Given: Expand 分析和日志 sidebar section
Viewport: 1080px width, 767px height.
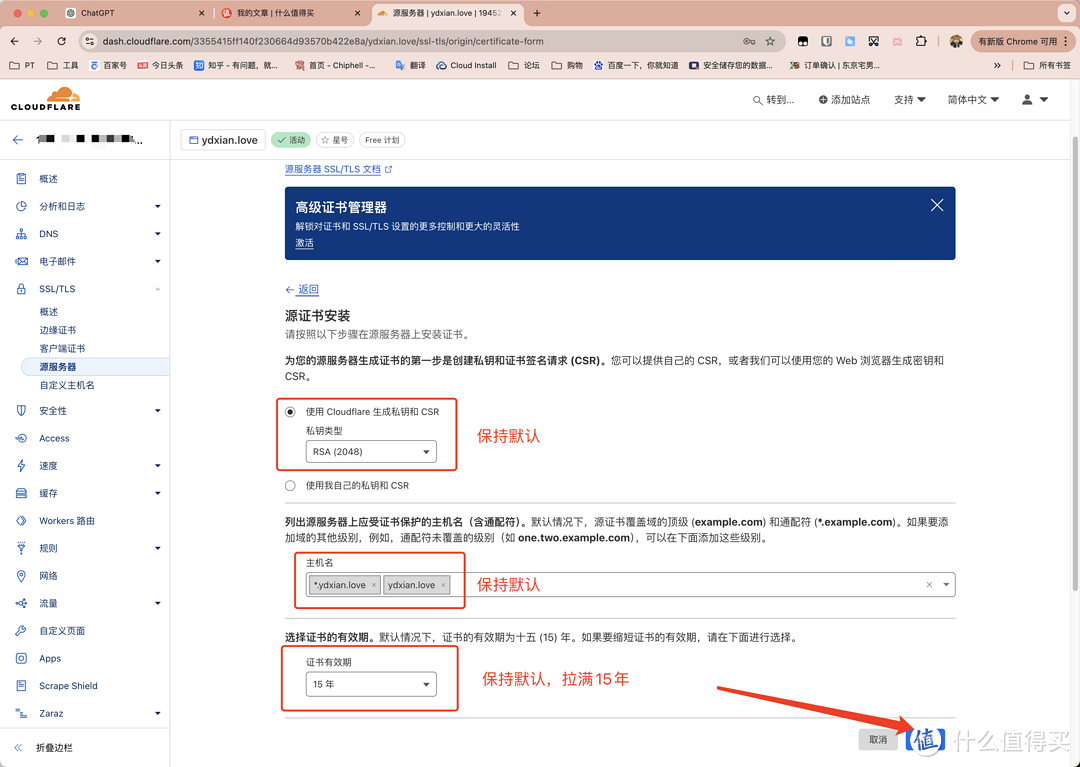Looking at the screenshot, I should point(157,207).
